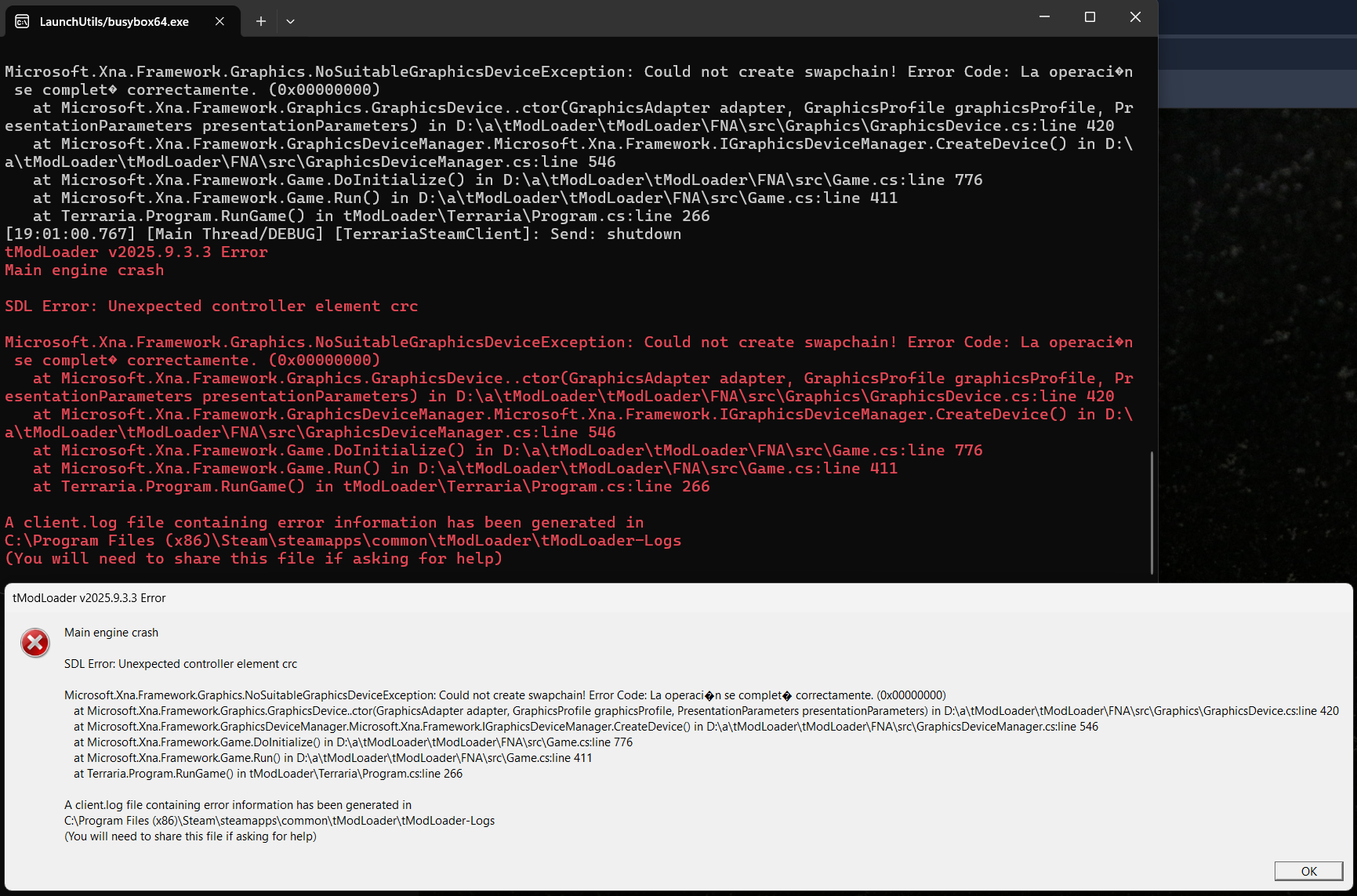Click the terminal's vertical scrollbar thumb
This screenshot has height=896, width=1357.
pyautogui.click(x=1152, y=513)
